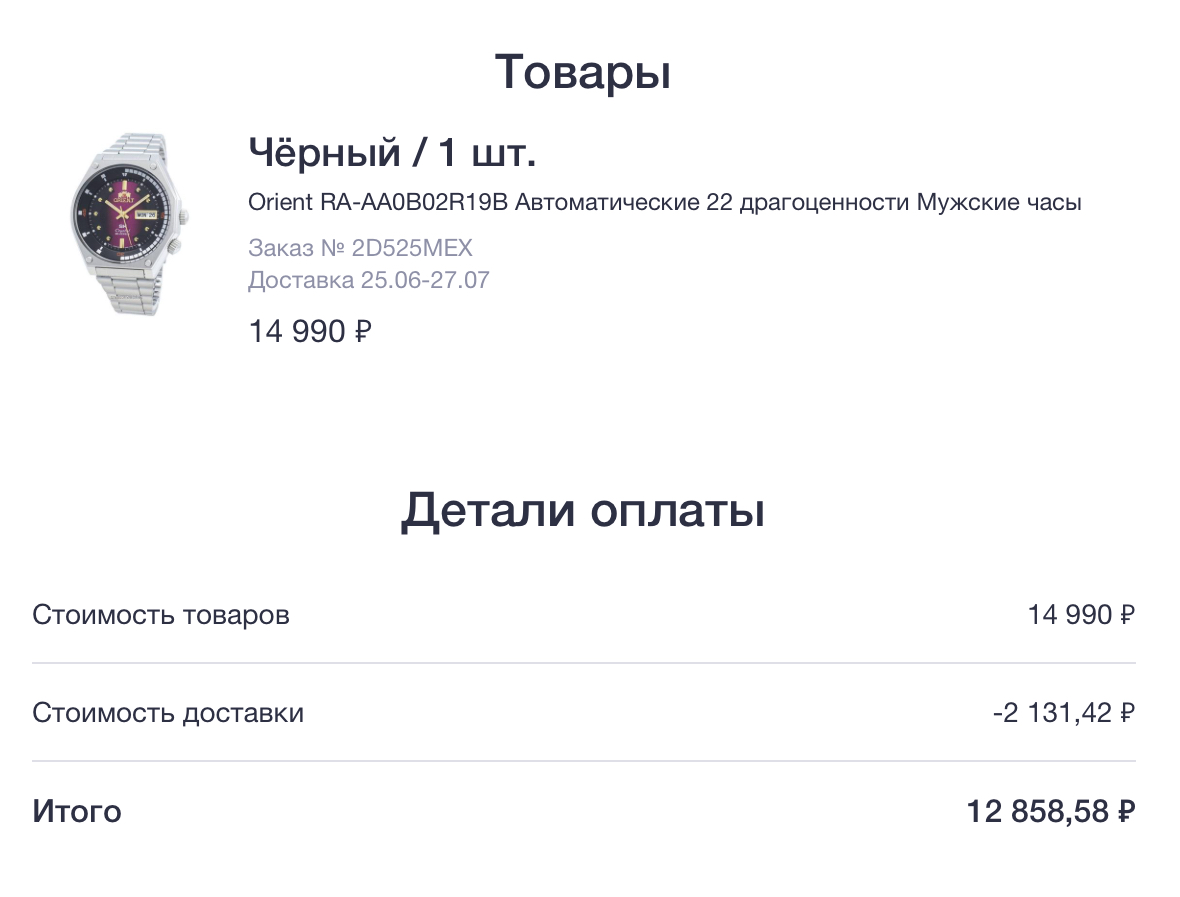Click the divider line below "Стоимость товаров"
Image resolution: width=1180 pixels, height=897 pixels.
[583, 663]
